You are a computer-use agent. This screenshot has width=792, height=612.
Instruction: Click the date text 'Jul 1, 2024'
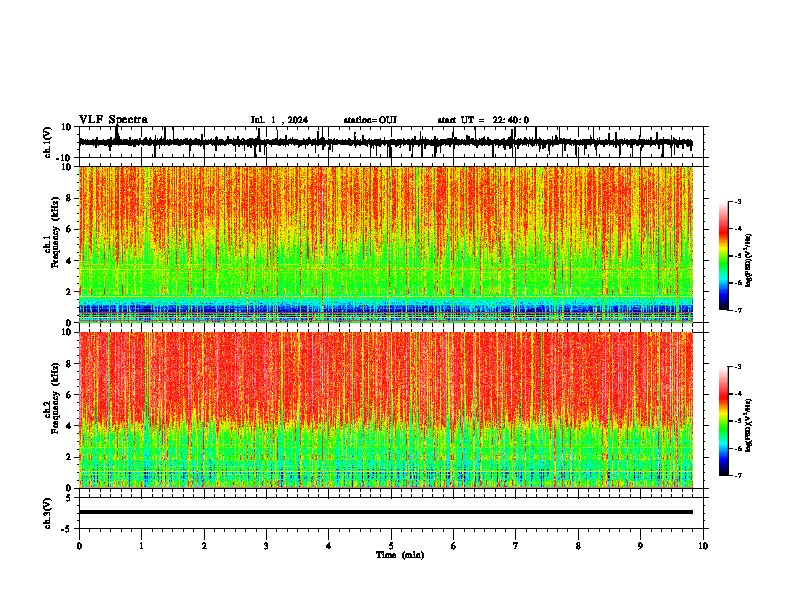pos(279,120)
